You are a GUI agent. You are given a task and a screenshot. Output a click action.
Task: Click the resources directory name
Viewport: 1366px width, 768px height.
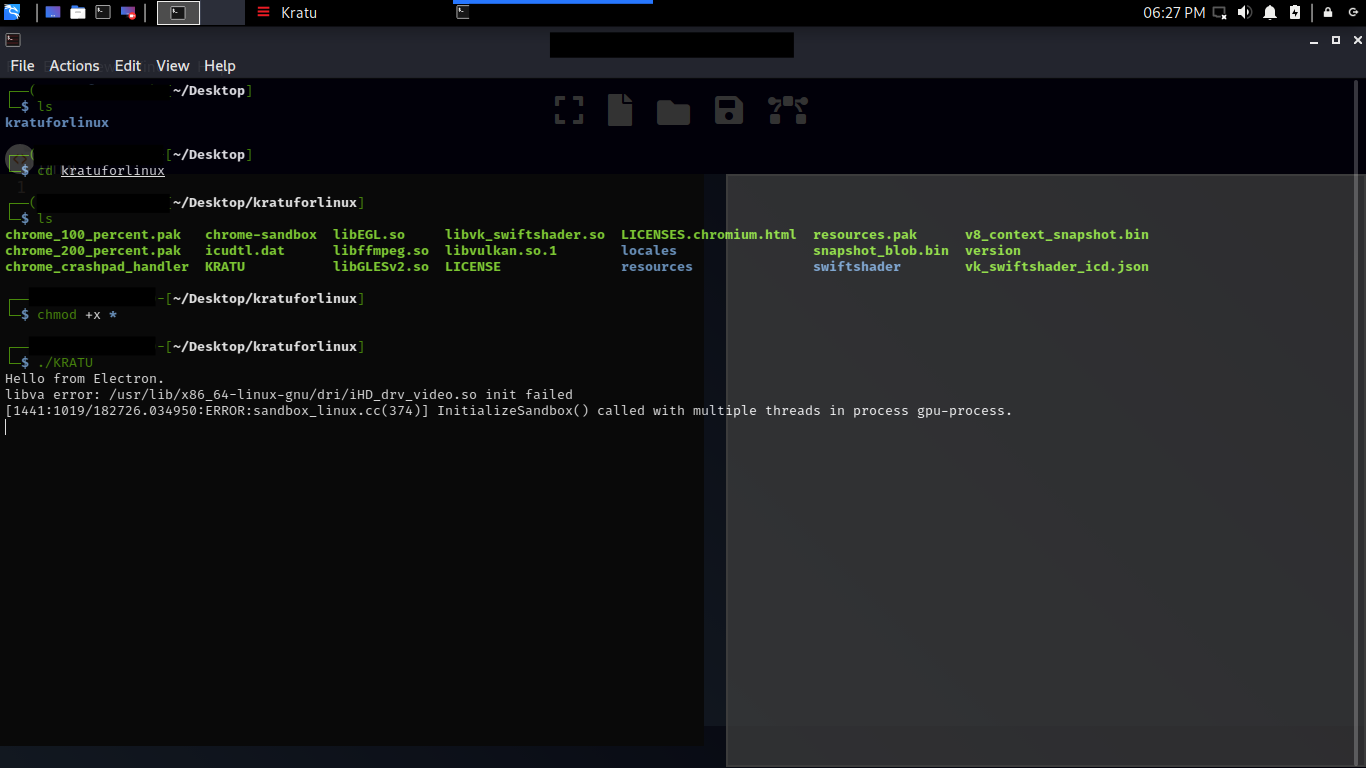tap(657, 267)
